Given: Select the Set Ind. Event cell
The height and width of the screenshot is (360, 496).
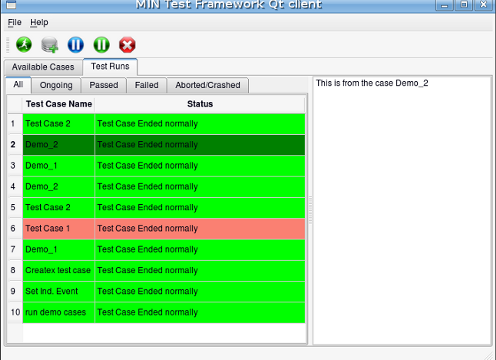Looking at the screenshot, I should [59, 291].
